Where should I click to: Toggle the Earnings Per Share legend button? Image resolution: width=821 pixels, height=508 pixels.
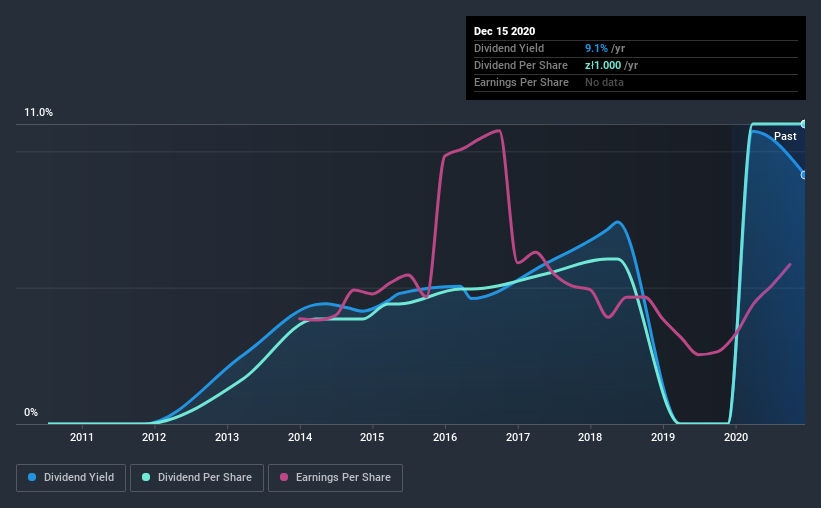tap(335, 478)
